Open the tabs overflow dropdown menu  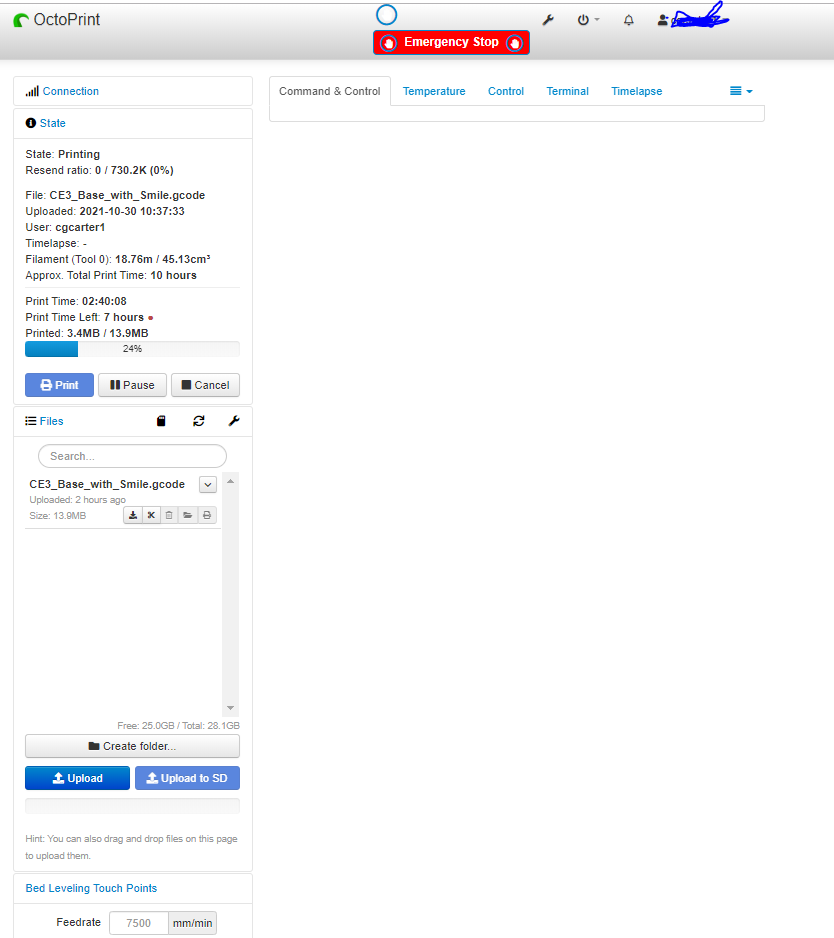(x=741, y=91)
